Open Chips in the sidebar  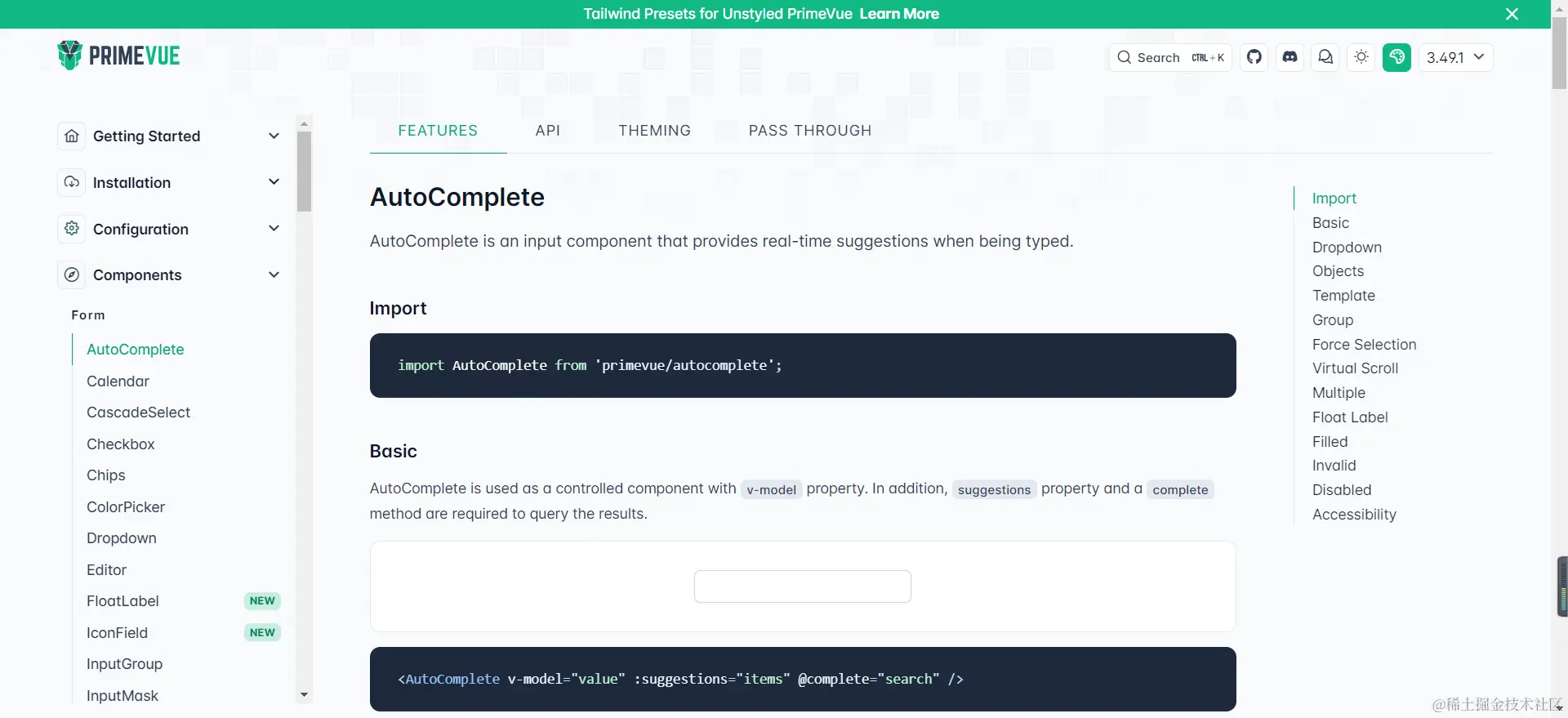[106, 475]
